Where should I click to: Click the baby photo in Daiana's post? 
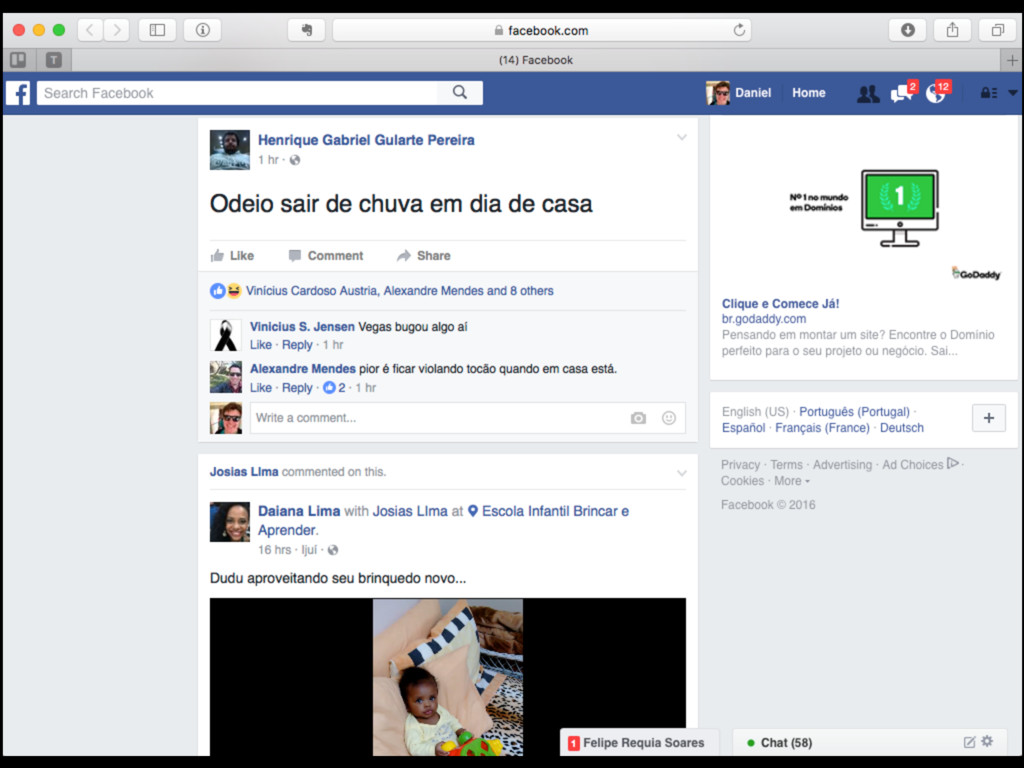point(447,677)
